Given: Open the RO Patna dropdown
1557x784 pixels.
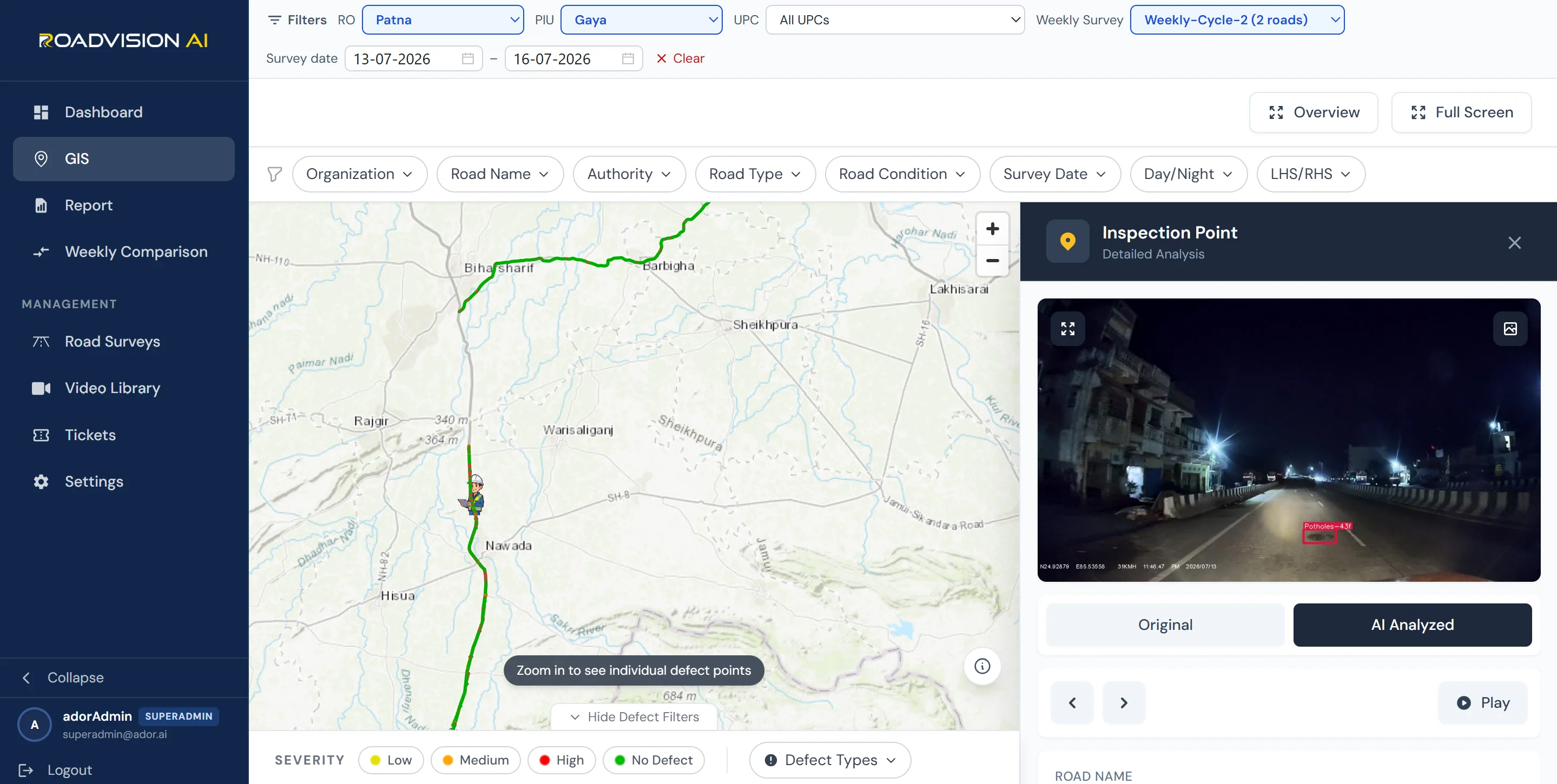Looking at the screenshot, I should coord(443,20).
